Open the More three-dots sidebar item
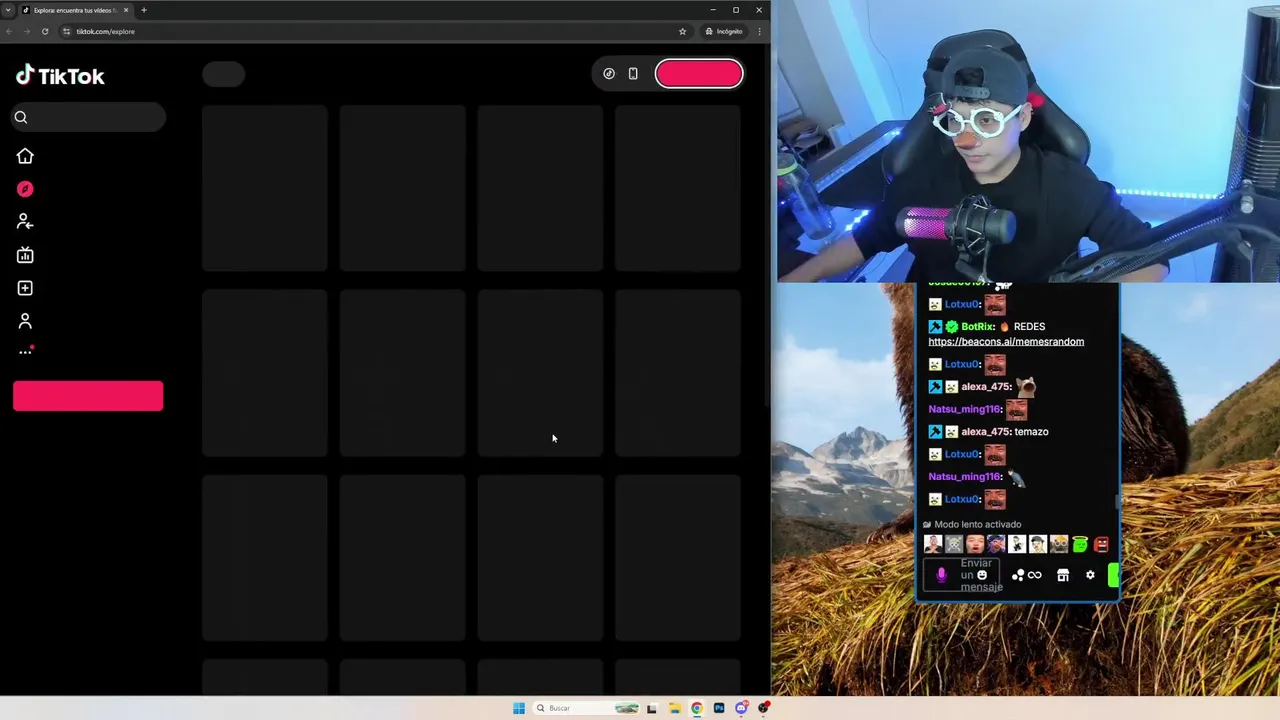Image resolution: width=1280 pixels, height=720 pixels. [25, 352]
